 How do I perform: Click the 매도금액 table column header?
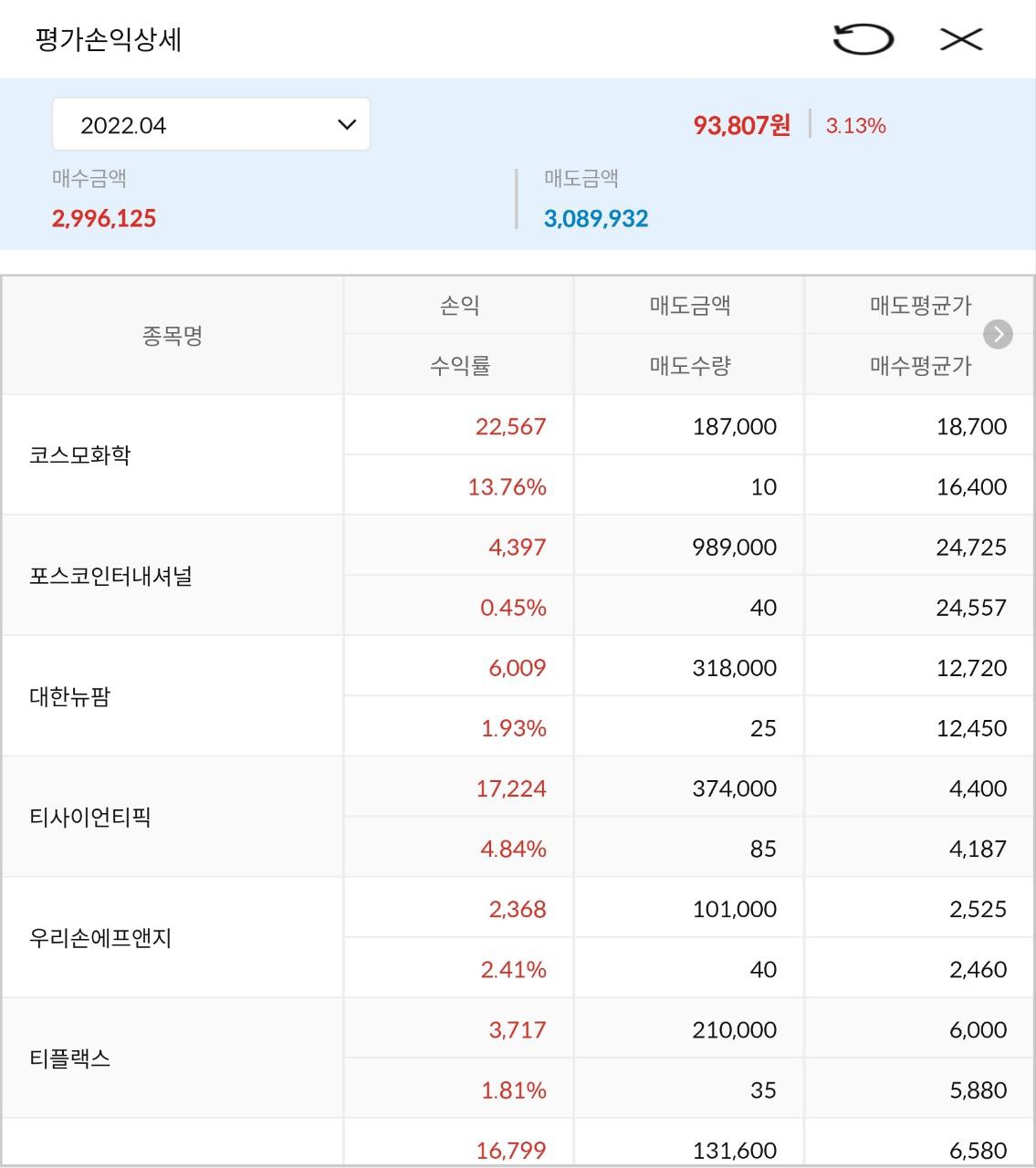[x=689, y=306]
